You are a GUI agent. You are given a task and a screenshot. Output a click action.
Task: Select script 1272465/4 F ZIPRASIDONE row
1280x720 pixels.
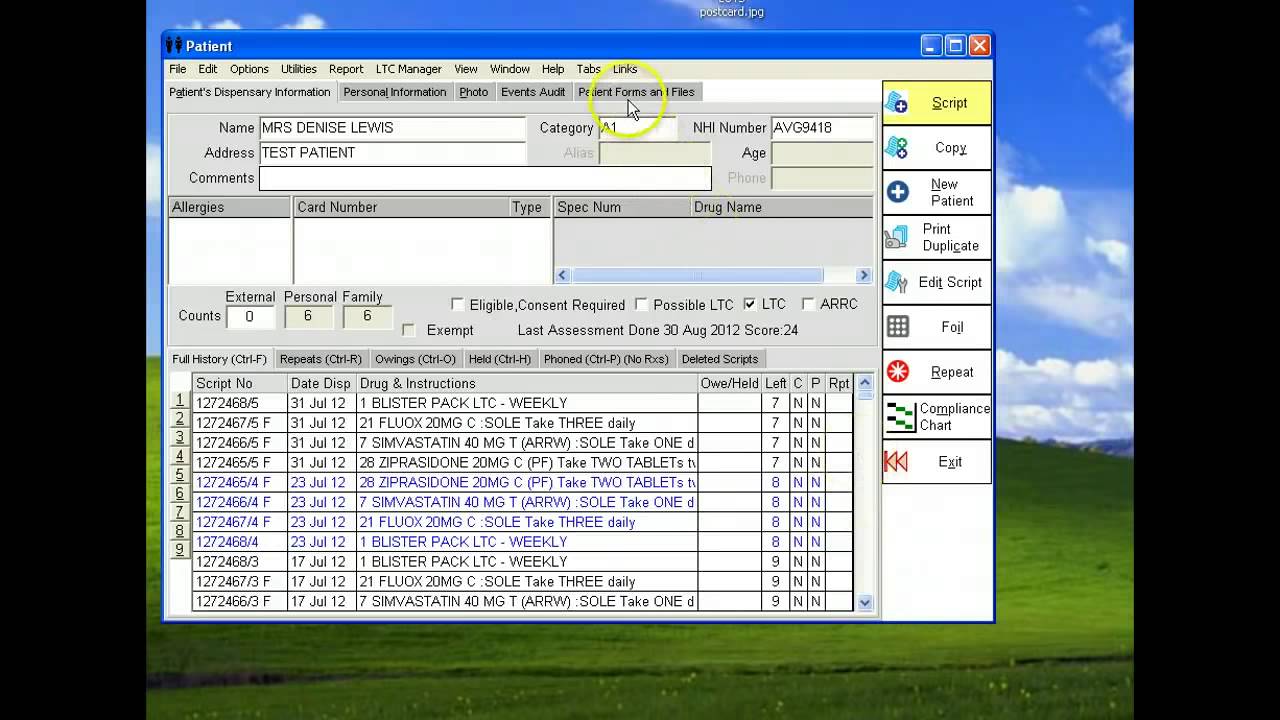(x=522, y=482)
